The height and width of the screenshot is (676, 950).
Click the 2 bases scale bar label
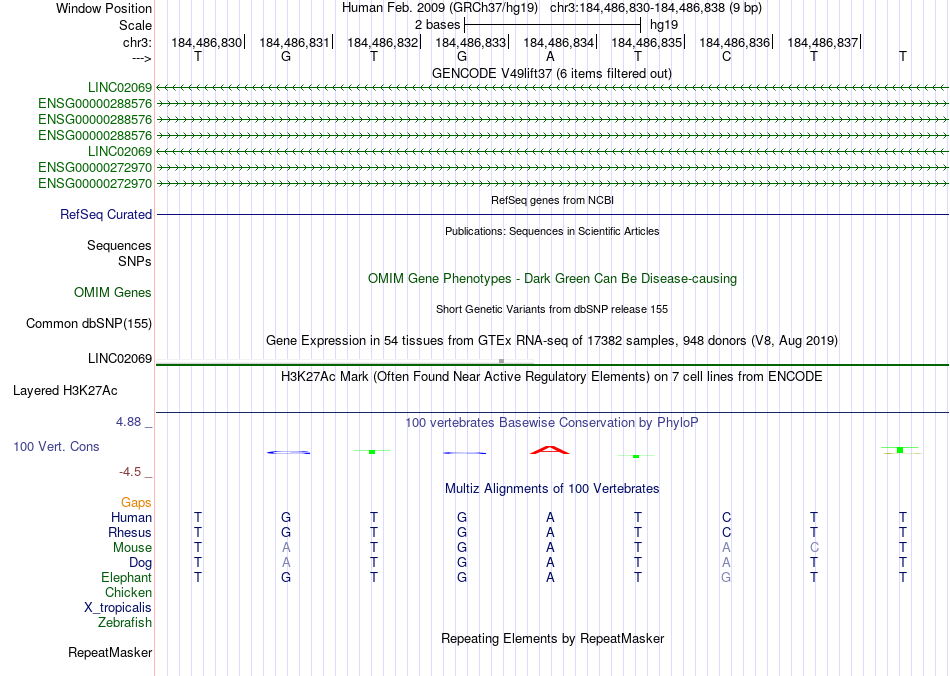(x=437, y=25)
